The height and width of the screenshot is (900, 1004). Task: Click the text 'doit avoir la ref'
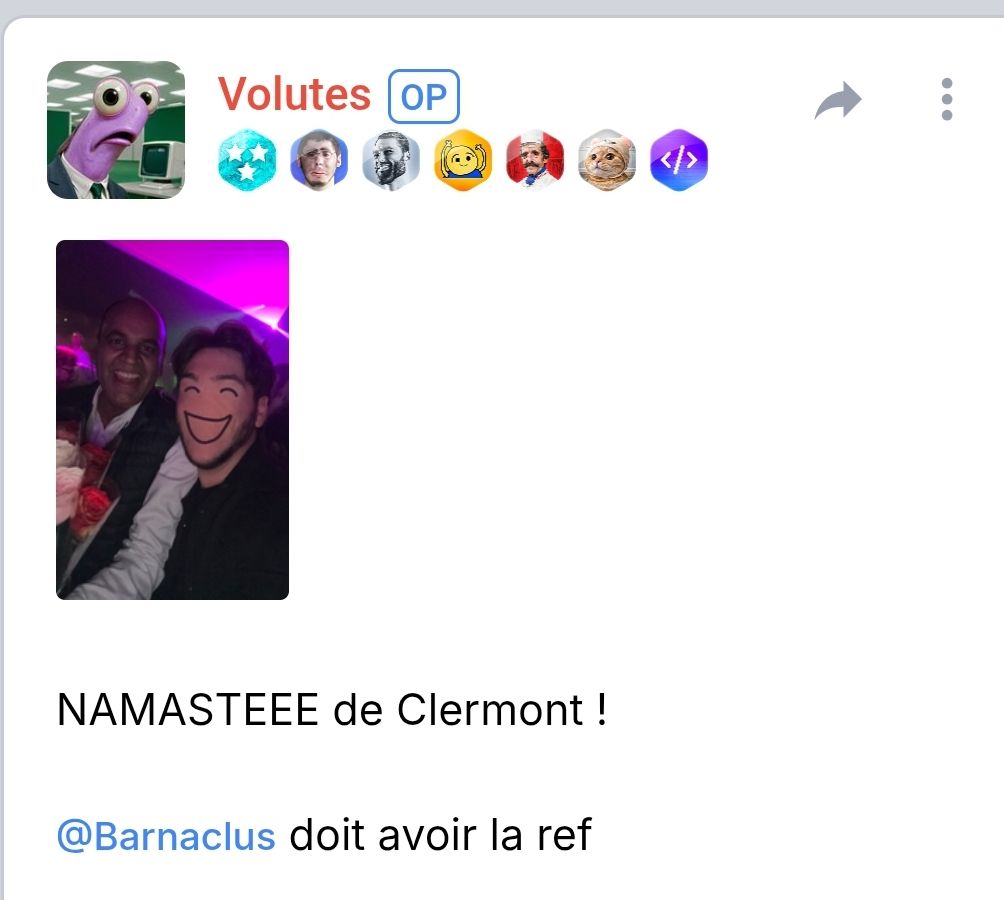440,835
